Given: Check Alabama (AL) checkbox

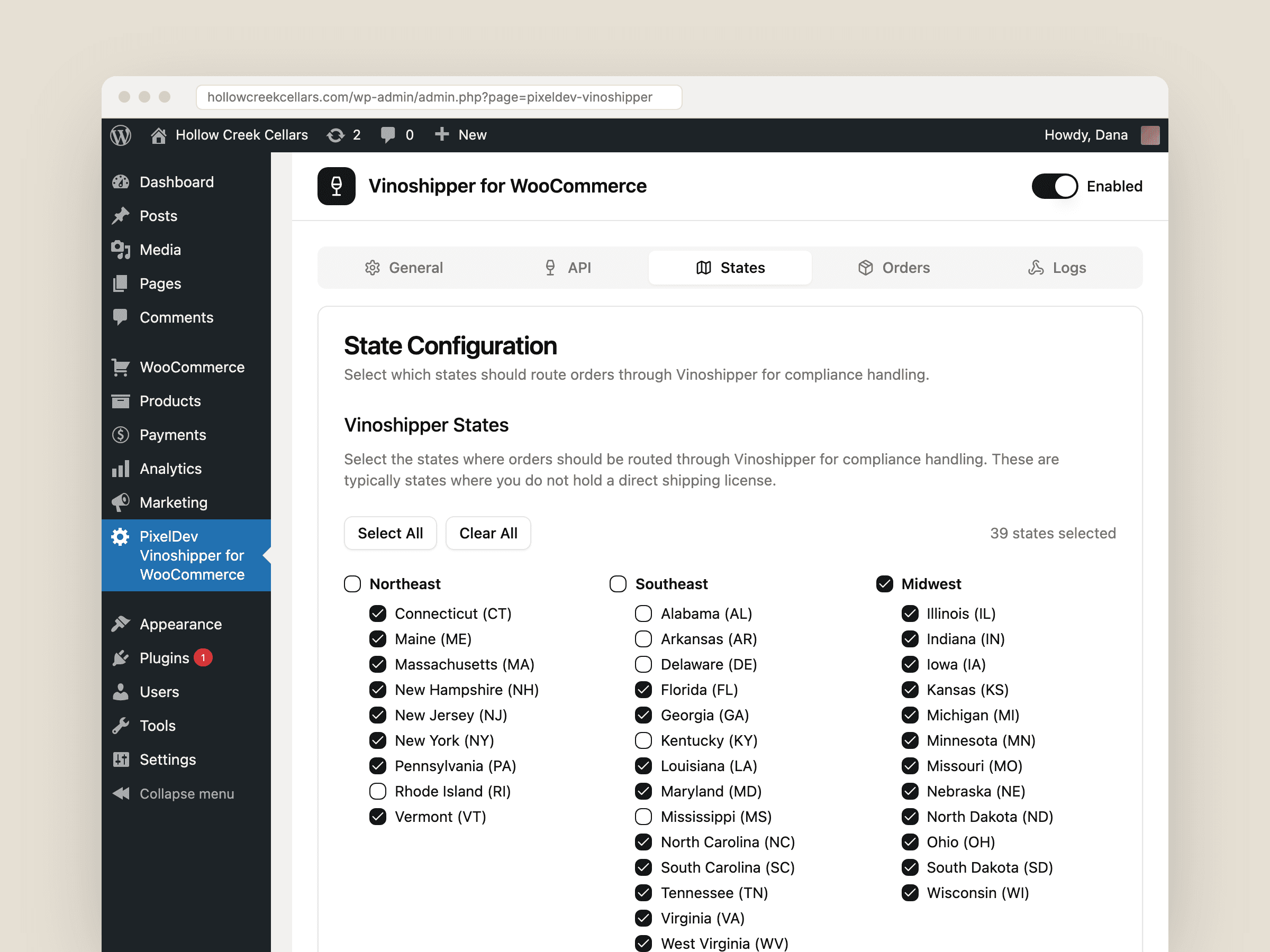Looking at the screenshot, I should coord(643,614).
